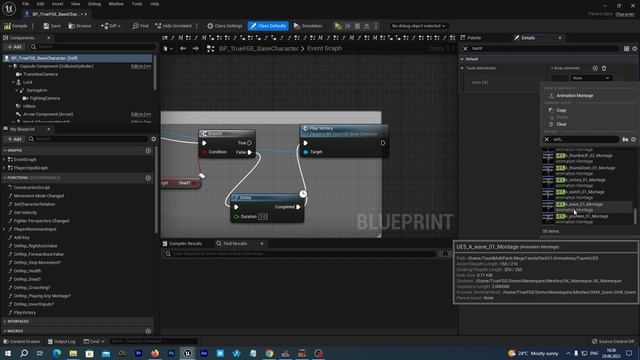Screen dimensions: 640x360
Task: Click the Event Graph breadcrumb
Action: 324,49
